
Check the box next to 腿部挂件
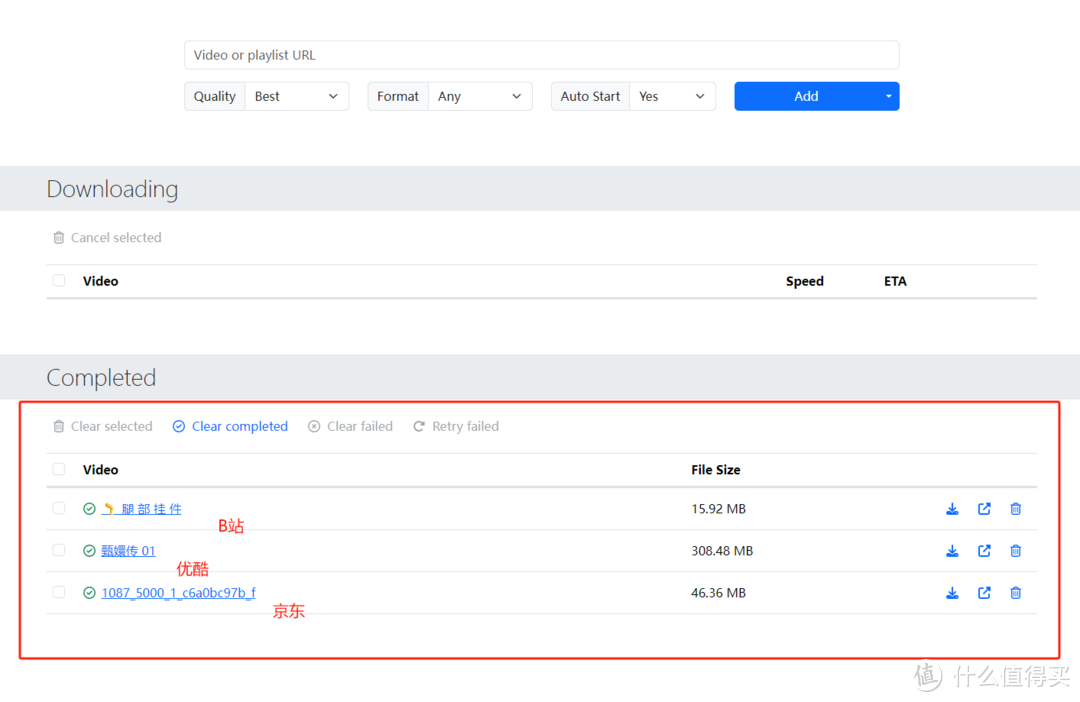pyautogui.click(x=59, y=509)
